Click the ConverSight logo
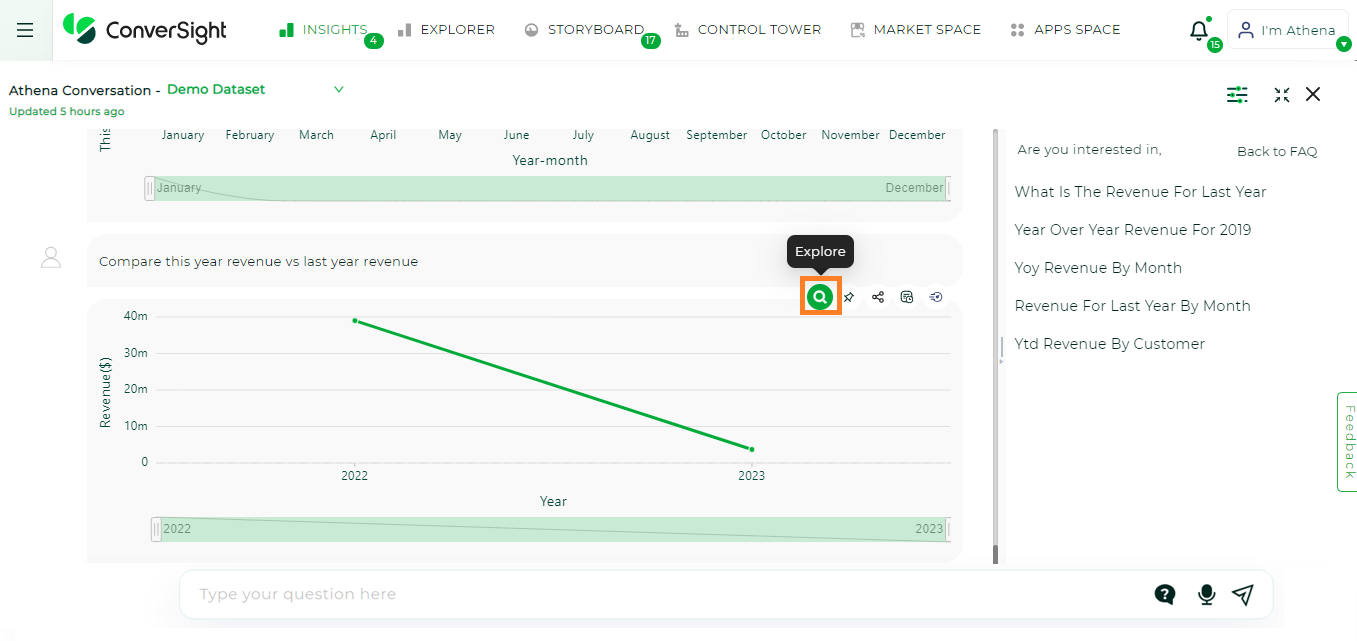This screenshot has height=641, width=1357. [145, 30]
